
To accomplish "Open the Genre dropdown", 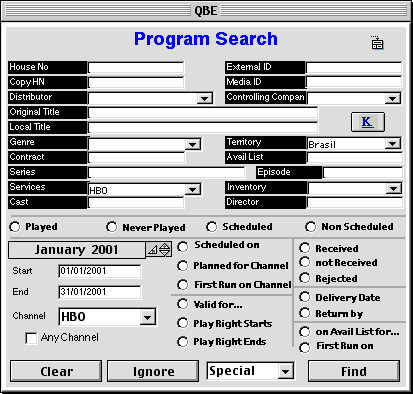I will coord(193,144).
